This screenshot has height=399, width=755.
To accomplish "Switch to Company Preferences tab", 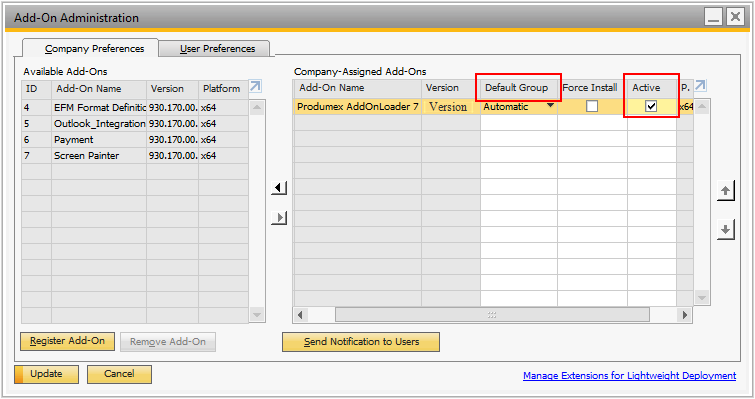I will (91, 49).
